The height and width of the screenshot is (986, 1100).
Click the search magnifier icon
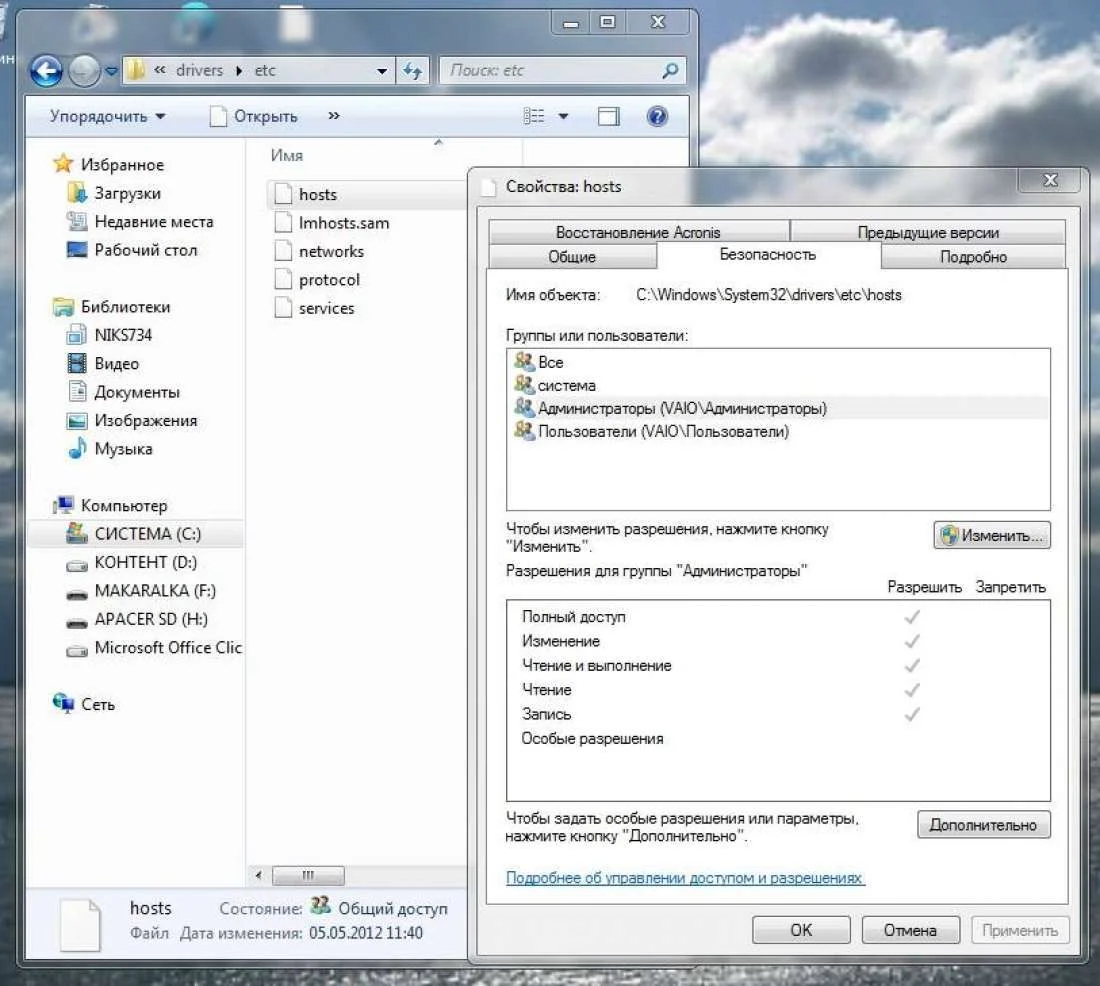[670, 71]
